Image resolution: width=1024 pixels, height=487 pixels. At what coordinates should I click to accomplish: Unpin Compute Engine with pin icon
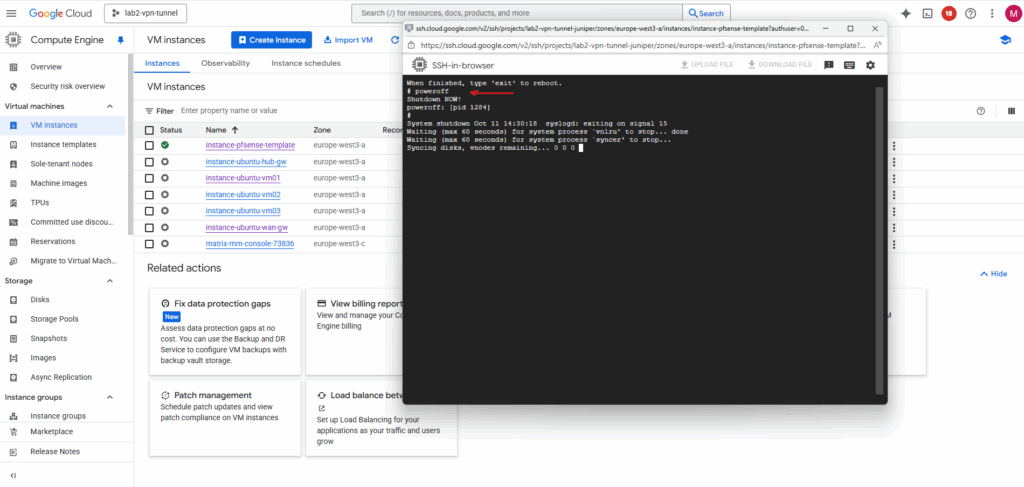tap(121, 40)
